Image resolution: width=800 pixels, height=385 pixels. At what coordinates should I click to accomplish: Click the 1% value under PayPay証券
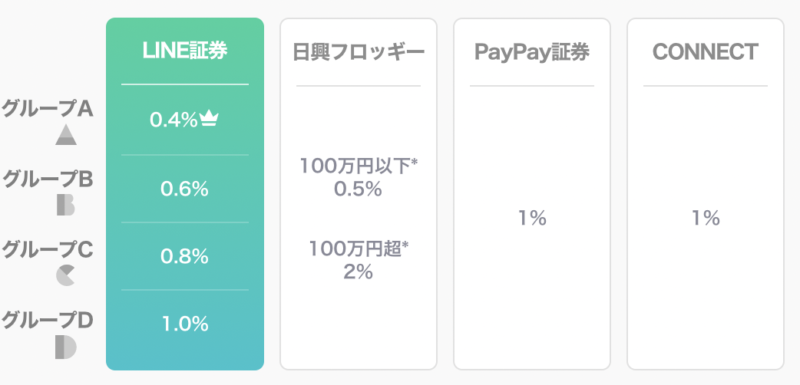532,218
